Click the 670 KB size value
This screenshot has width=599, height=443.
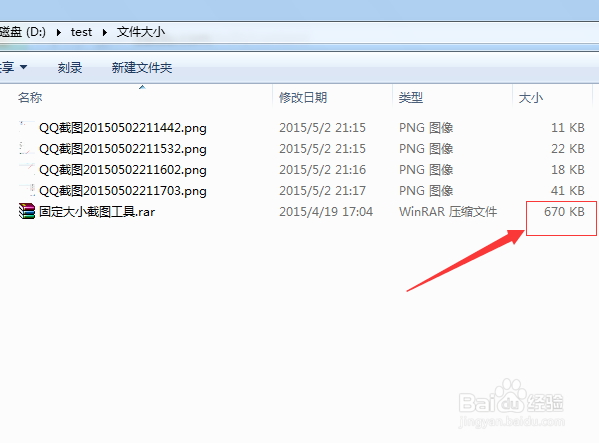click(x=564, y=211)
